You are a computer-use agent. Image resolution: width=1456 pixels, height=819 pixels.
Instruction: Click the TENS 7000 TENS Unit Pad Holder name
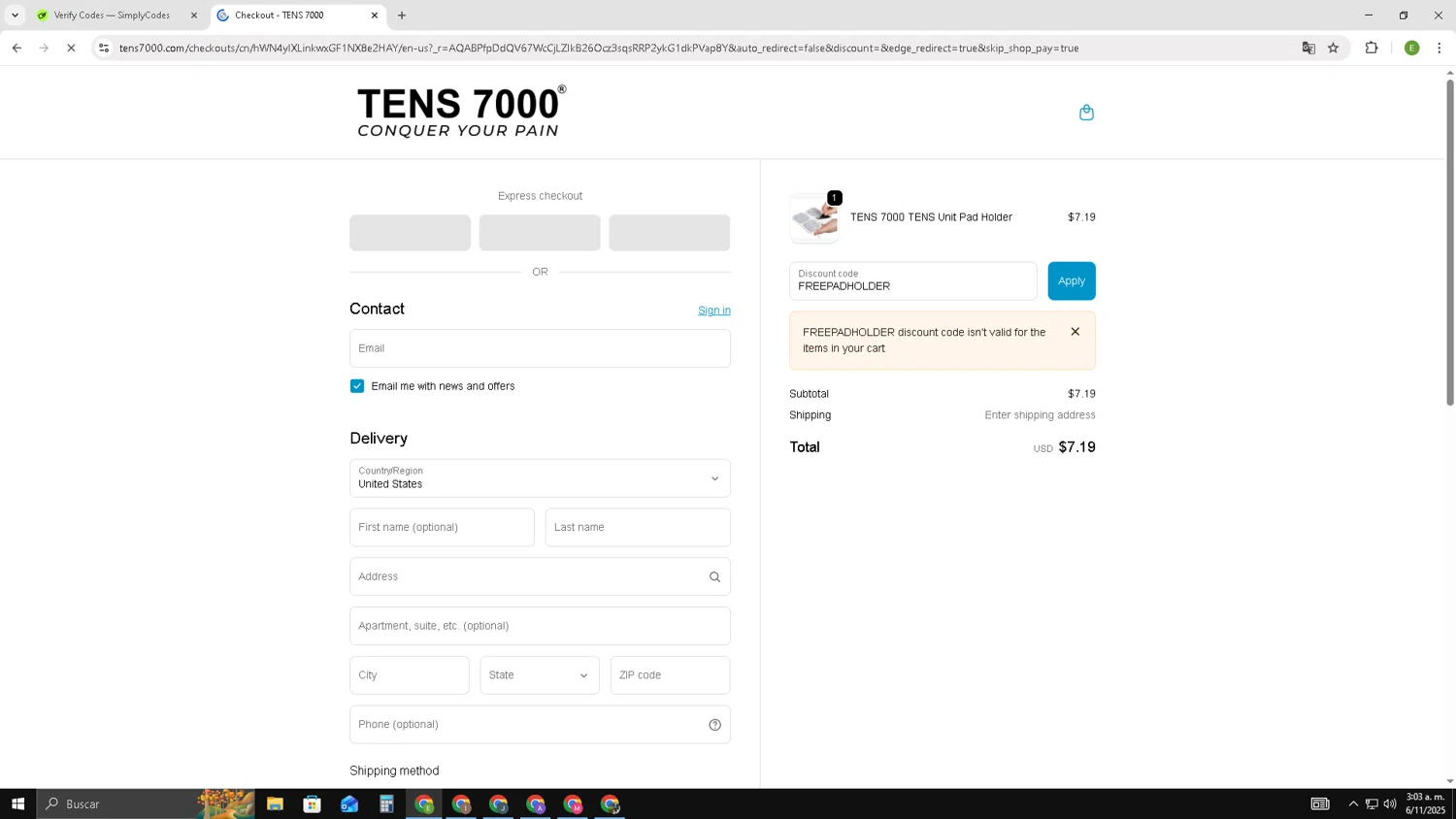tap(931, 217)
